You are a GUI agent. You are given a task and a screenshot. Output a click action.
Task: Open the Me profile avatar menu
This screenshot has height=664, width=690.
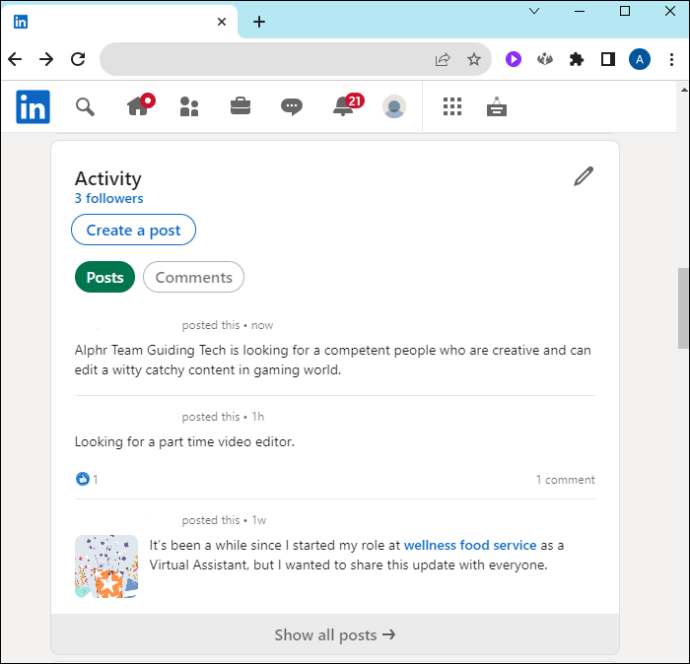[x=394, y=106]
